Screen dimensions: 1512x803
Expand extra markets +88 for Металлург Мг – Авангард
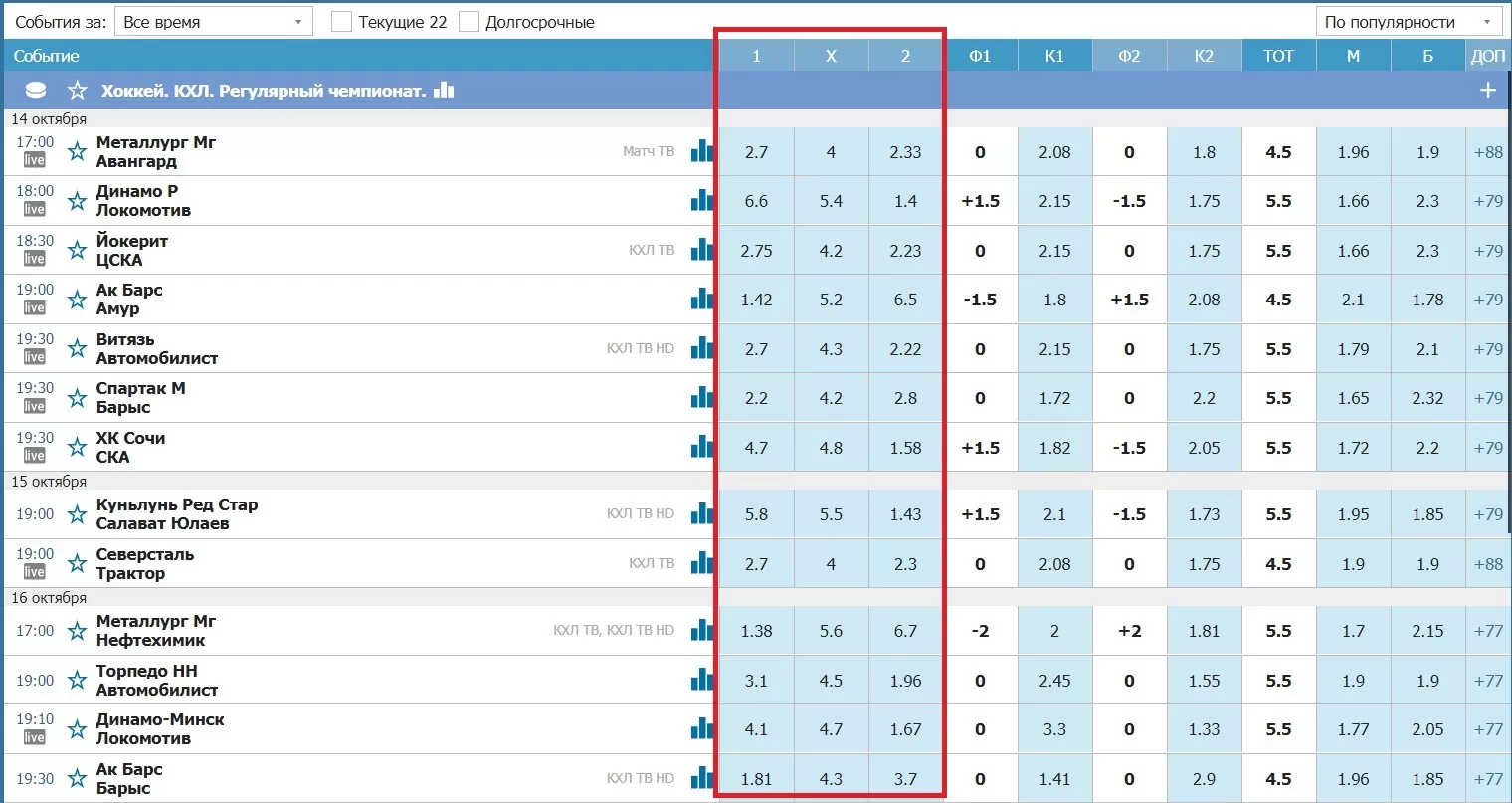pos(1488,152)
